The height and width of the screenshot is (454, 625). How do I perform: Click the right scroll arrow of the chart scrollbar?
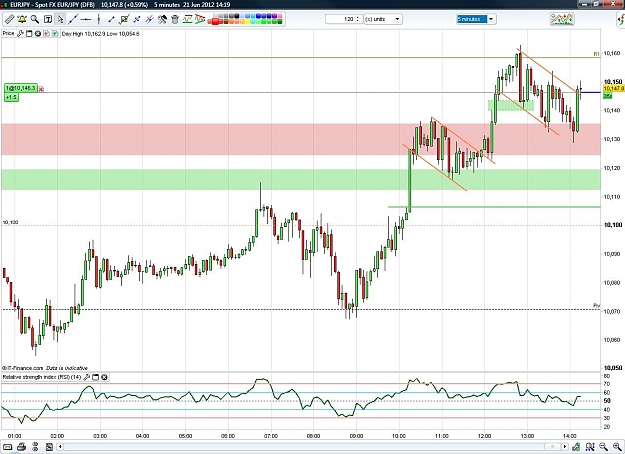[x=565, y=447]
